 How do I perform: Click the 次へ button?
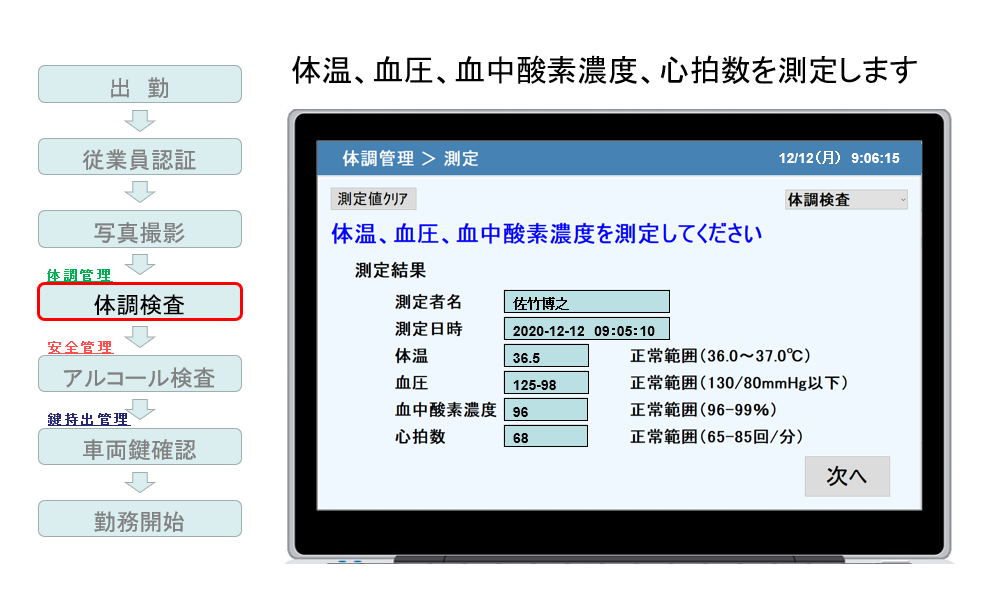click(847, 476)
